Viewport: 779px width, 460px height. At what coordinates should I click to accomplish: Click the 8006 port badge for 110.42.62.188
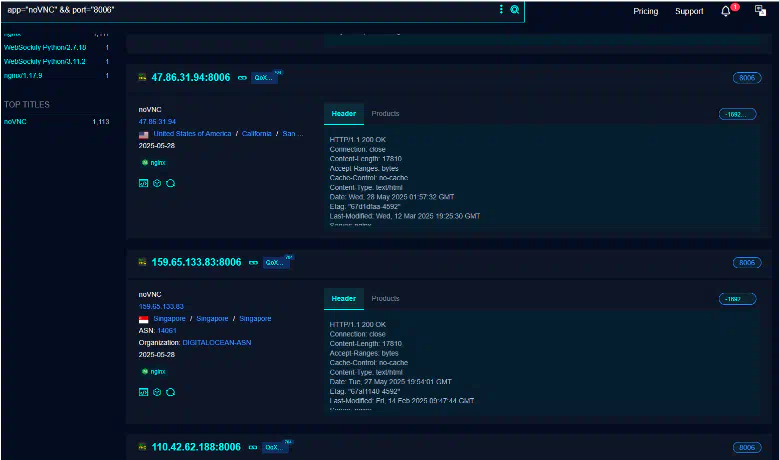click(x=747, y=448)
